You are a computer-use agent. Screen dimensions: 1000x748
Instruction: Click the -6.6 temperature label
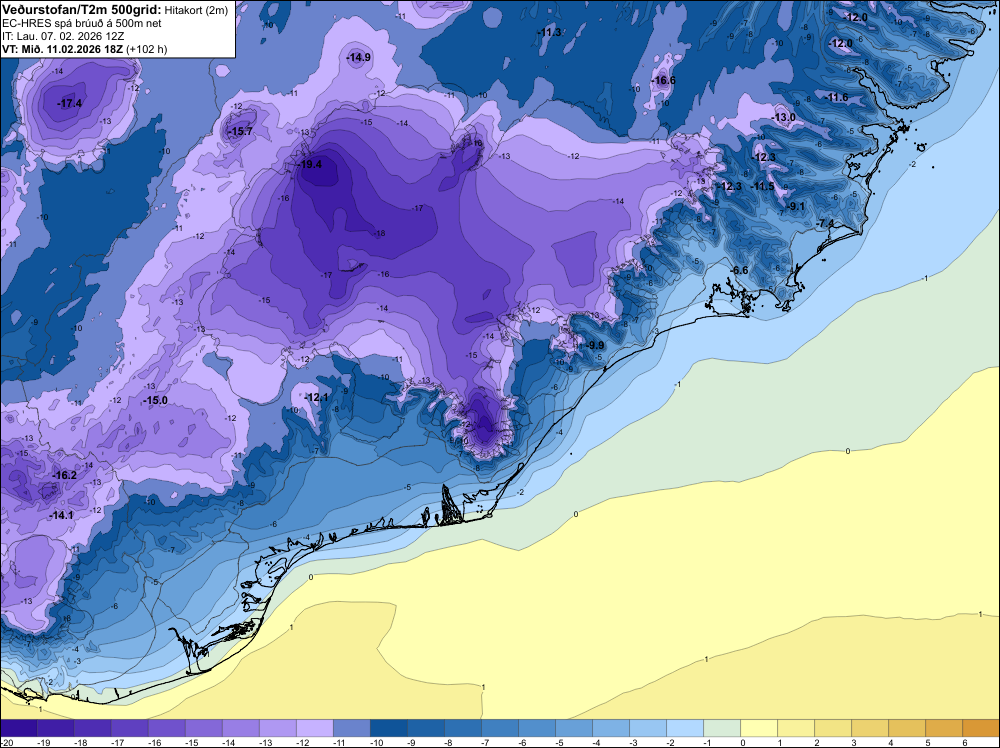(x=739, y=270)
